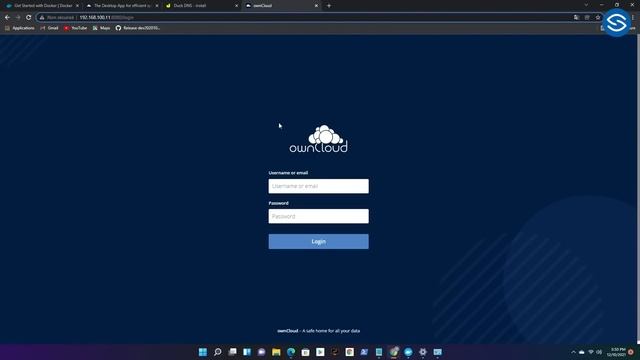Launch Microsoft Edge from taskbar
Image resolution: width=640 pixels, height=360 pixels.
291,352
